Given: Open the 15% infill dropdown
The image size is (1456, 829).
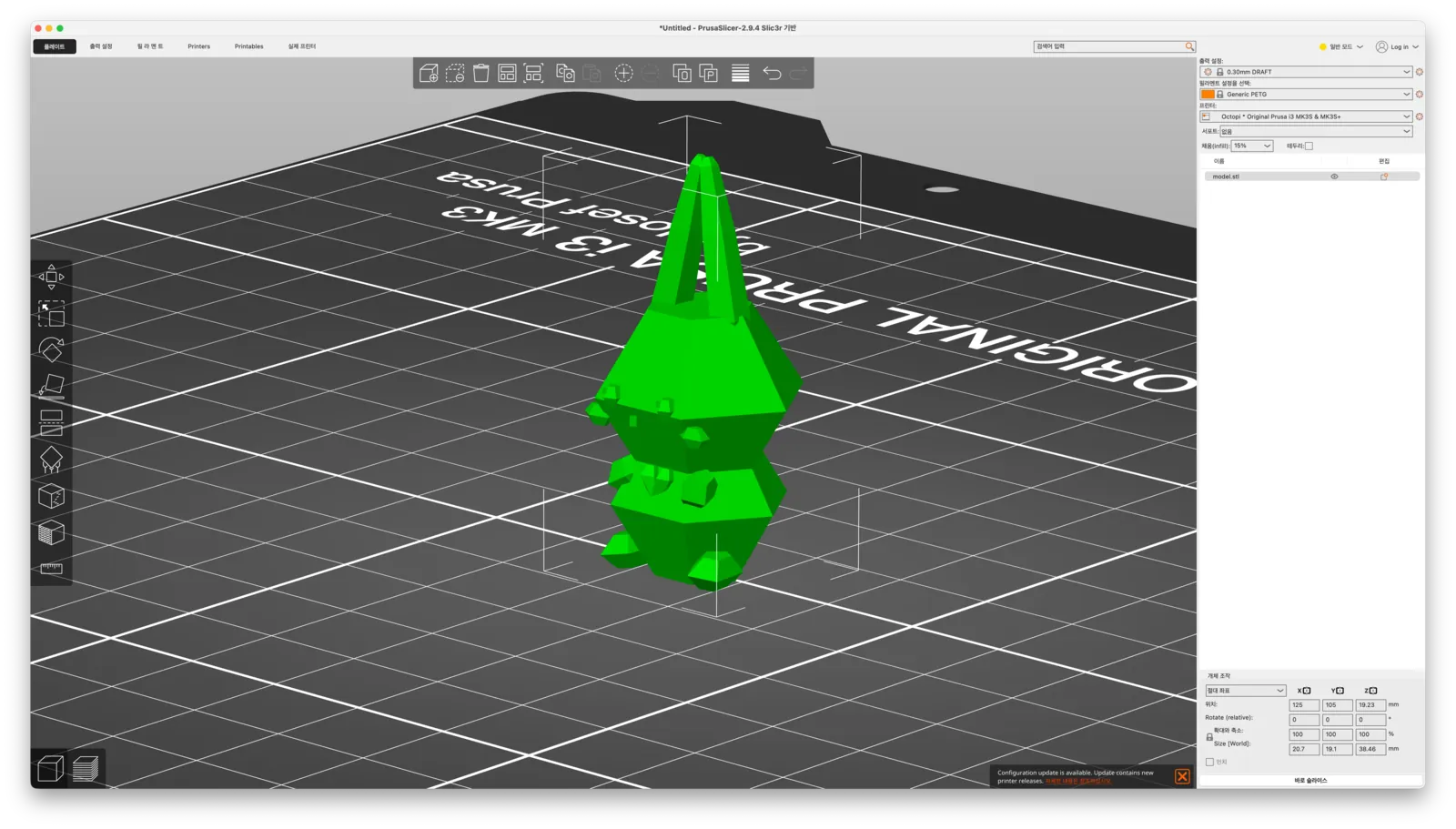Looking at the screenshot, I should (x=1252, y=146).
